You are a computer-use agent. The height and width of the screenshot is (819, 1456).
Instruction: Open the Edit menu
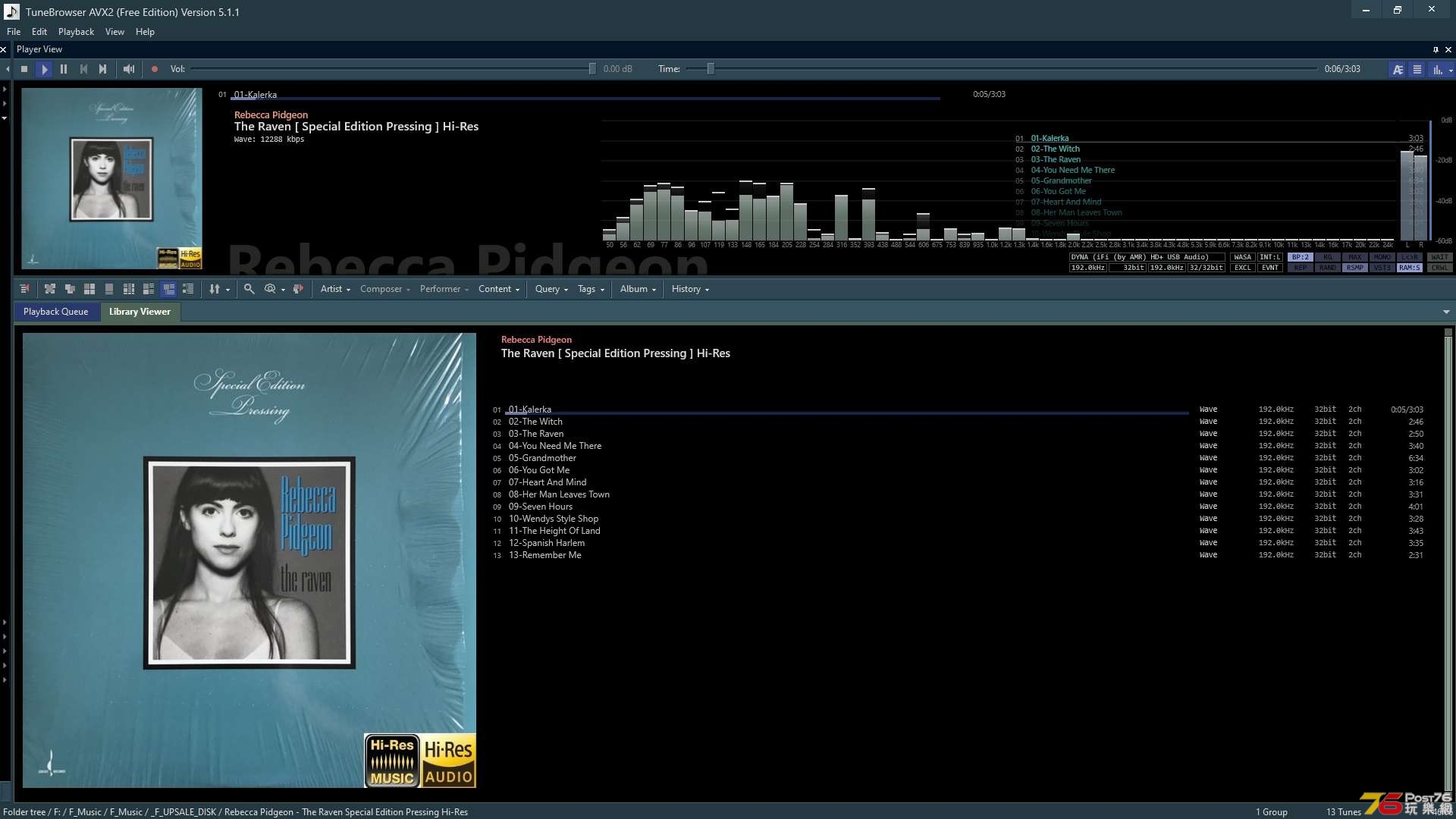point(39,32)
